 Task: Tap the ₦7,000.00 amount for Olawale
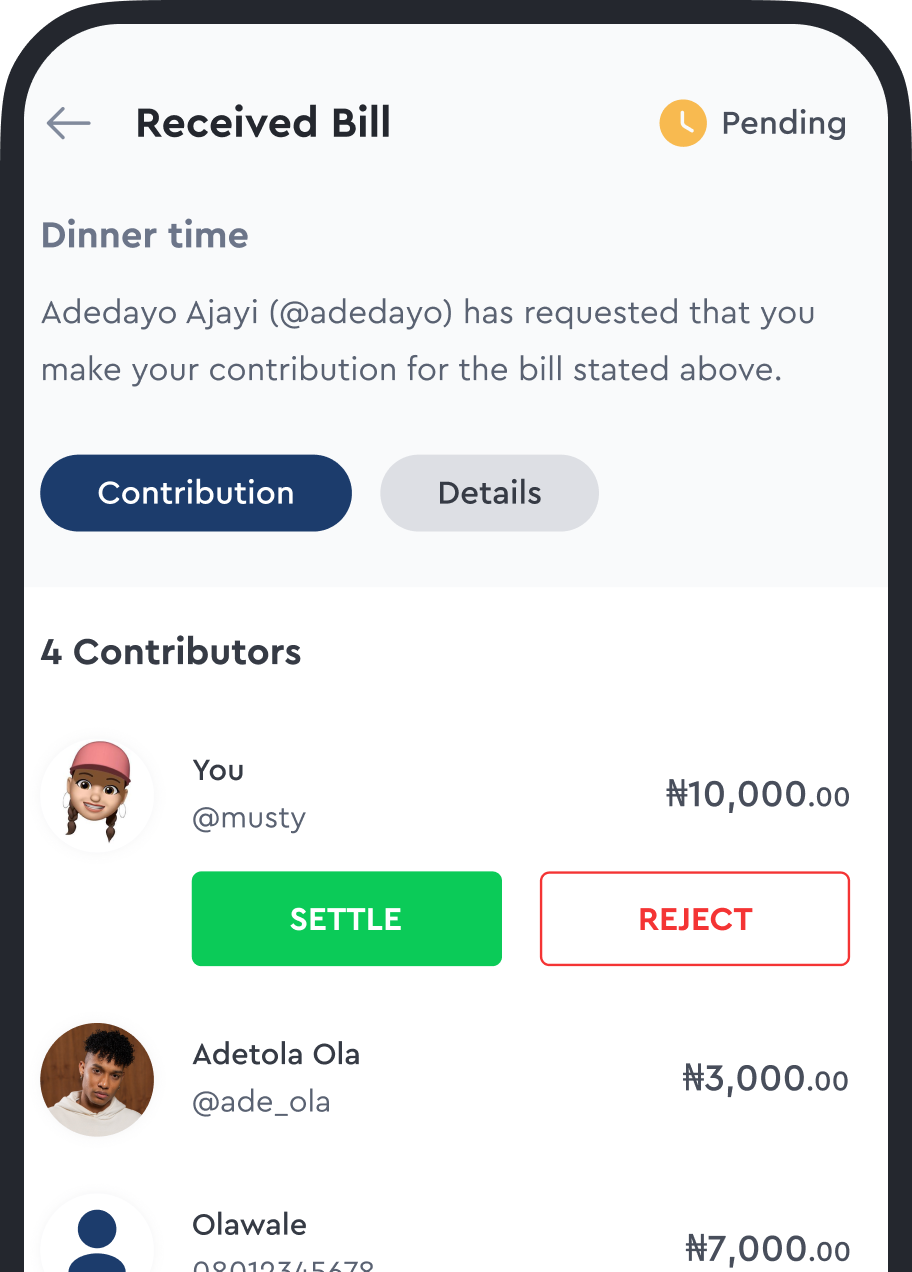(x=767, y=1248)
